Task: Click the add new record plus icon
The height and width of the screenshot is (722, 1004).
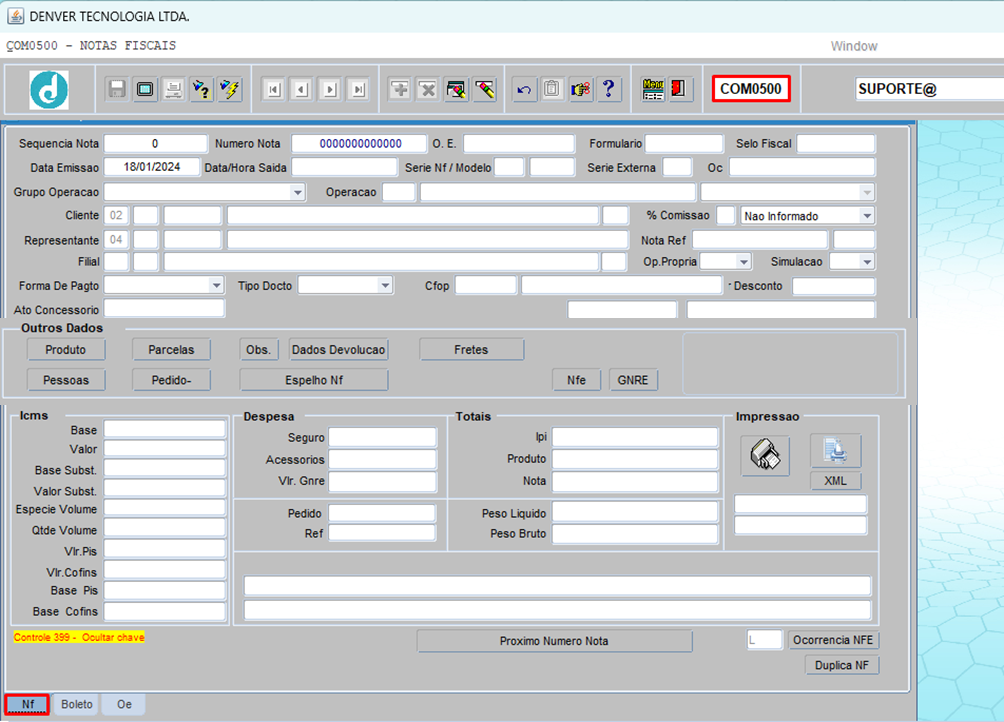Action: tap(399, 89)
